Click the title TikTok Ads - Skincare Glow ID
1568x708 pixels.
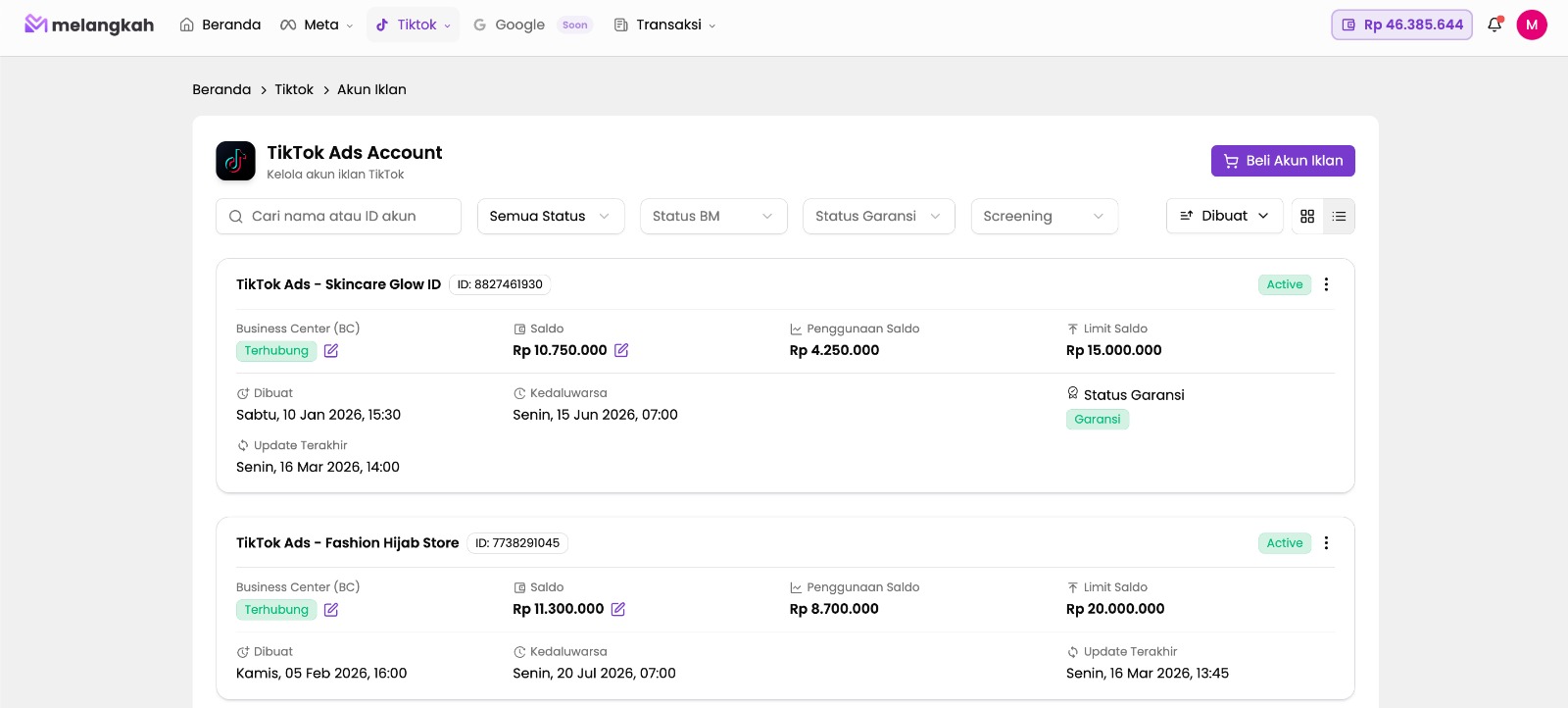[338, 284]
